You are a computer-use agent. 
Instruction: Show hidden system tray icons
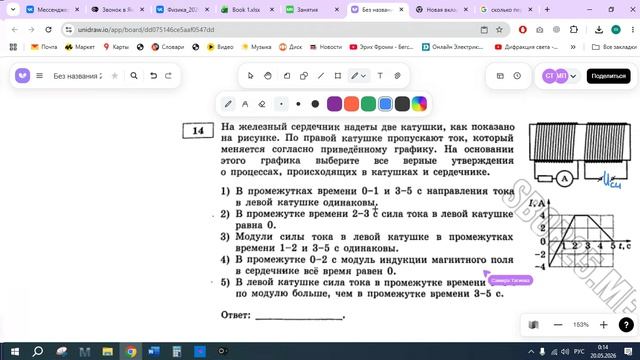tap(531, 351)
